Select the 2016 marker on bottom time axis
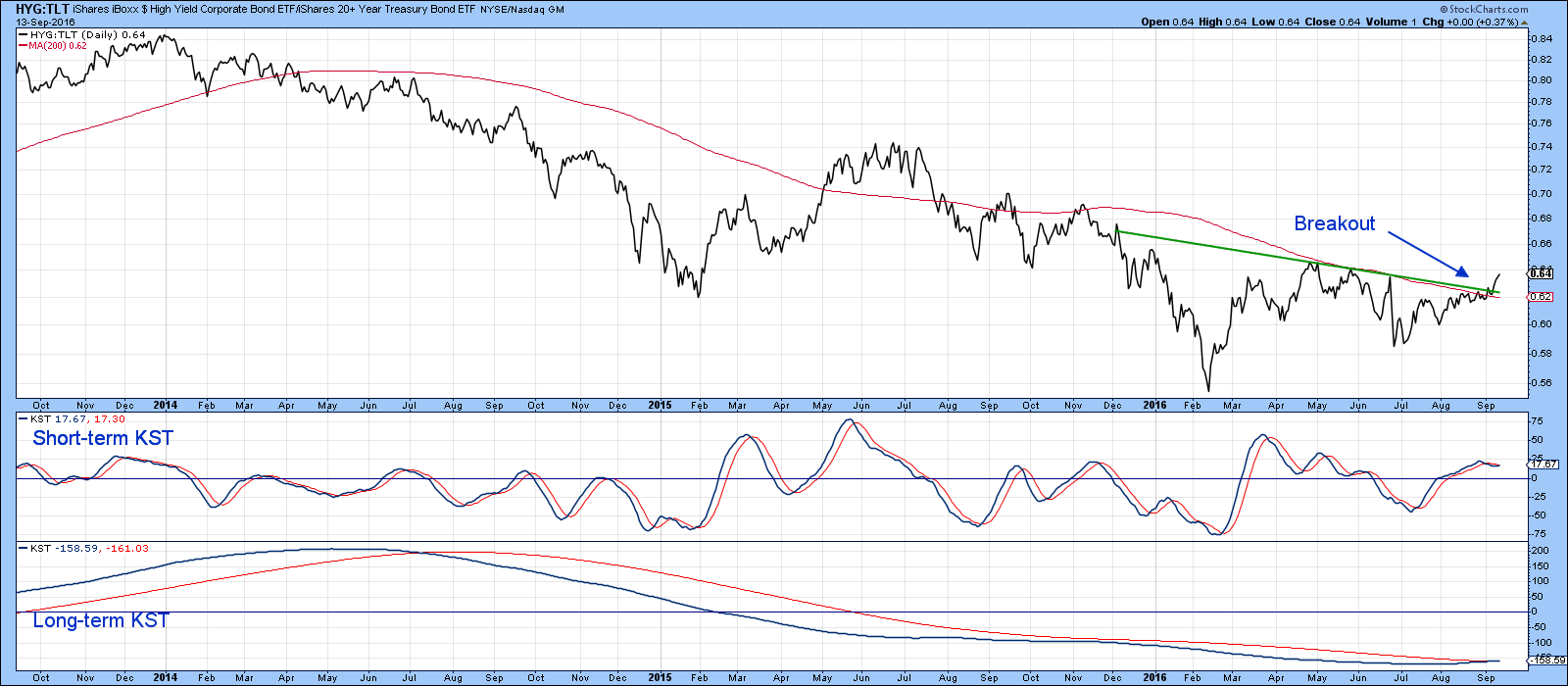 [x=1154, y=677]
